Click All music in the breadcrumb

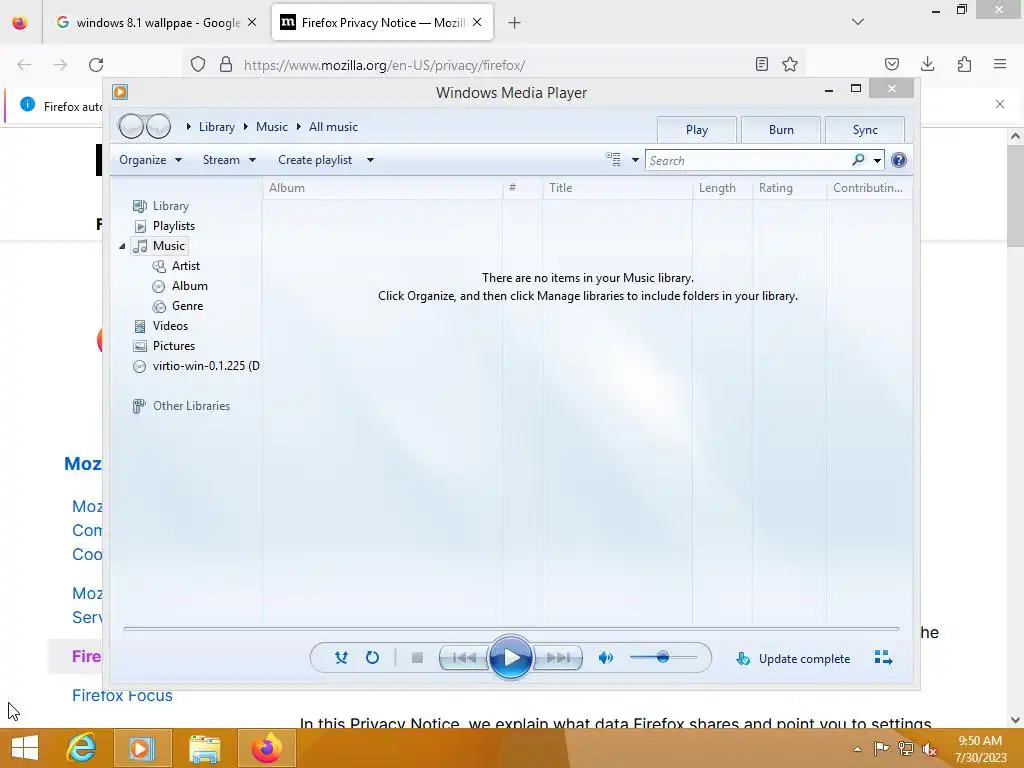(x=333, y=127)
